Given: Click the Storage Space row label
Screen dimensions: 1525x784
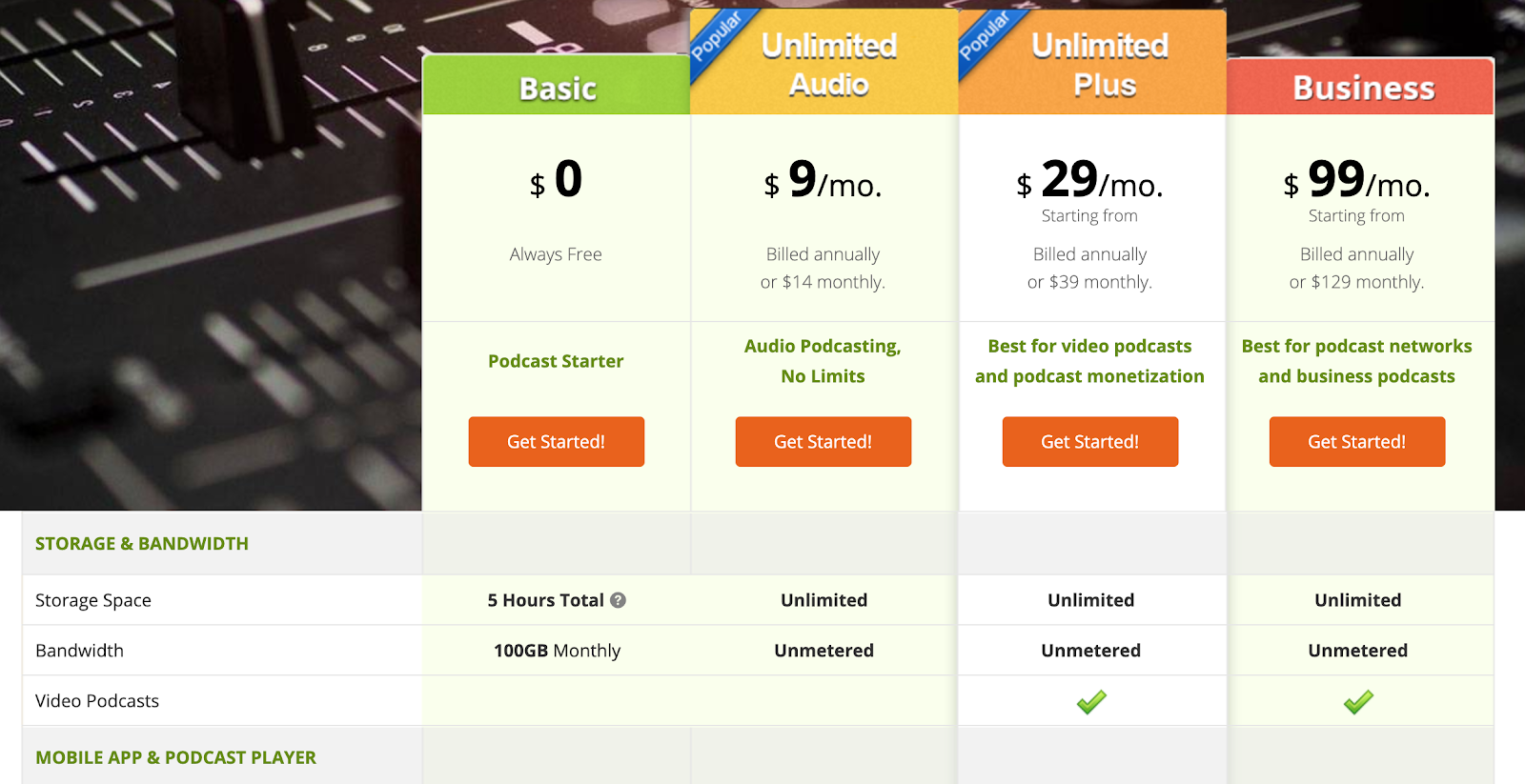Looking at the screenshot, I should pos(93,600).
